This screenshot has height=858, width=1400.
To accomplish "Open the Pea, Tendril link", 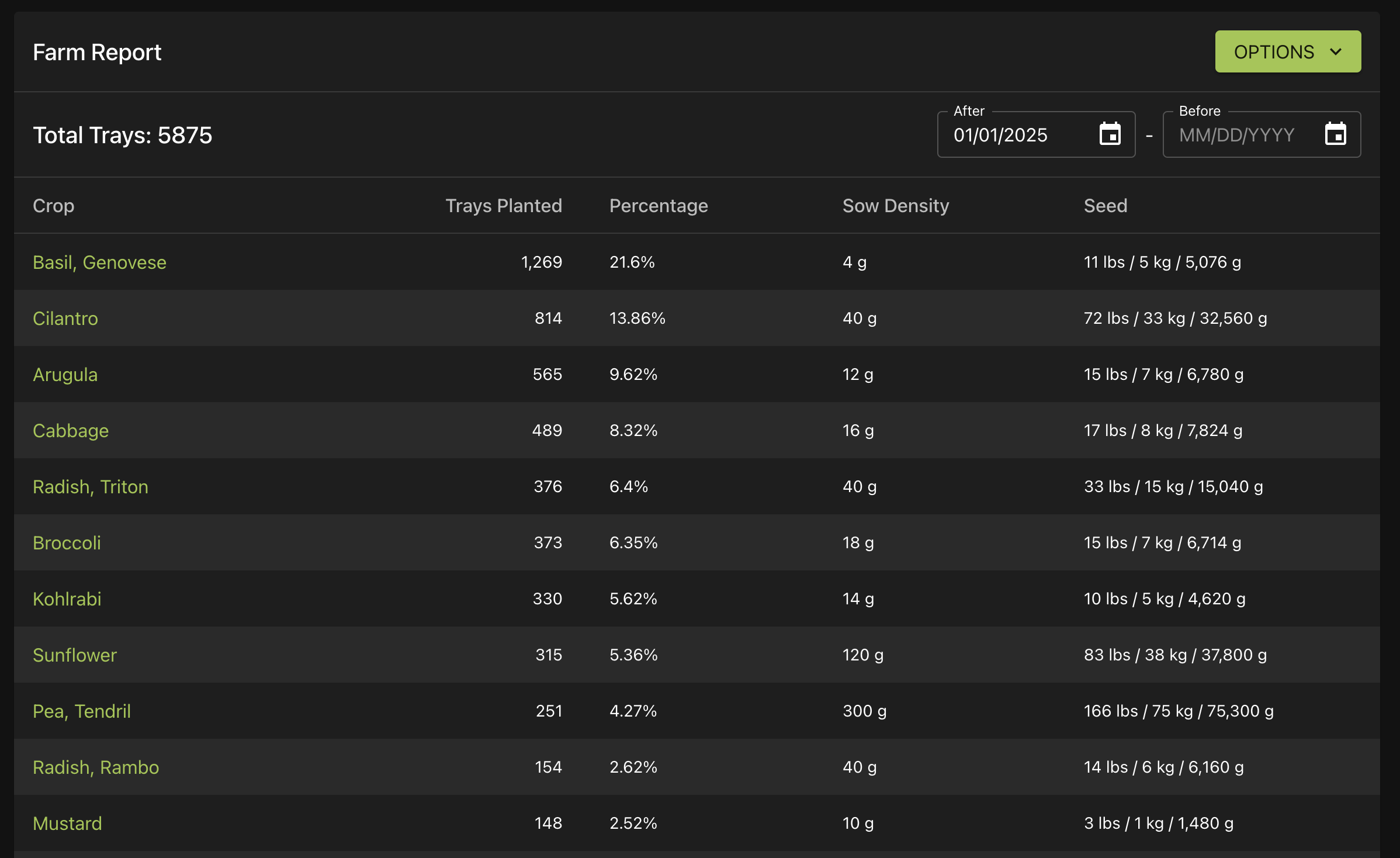I will coord(82,711).
